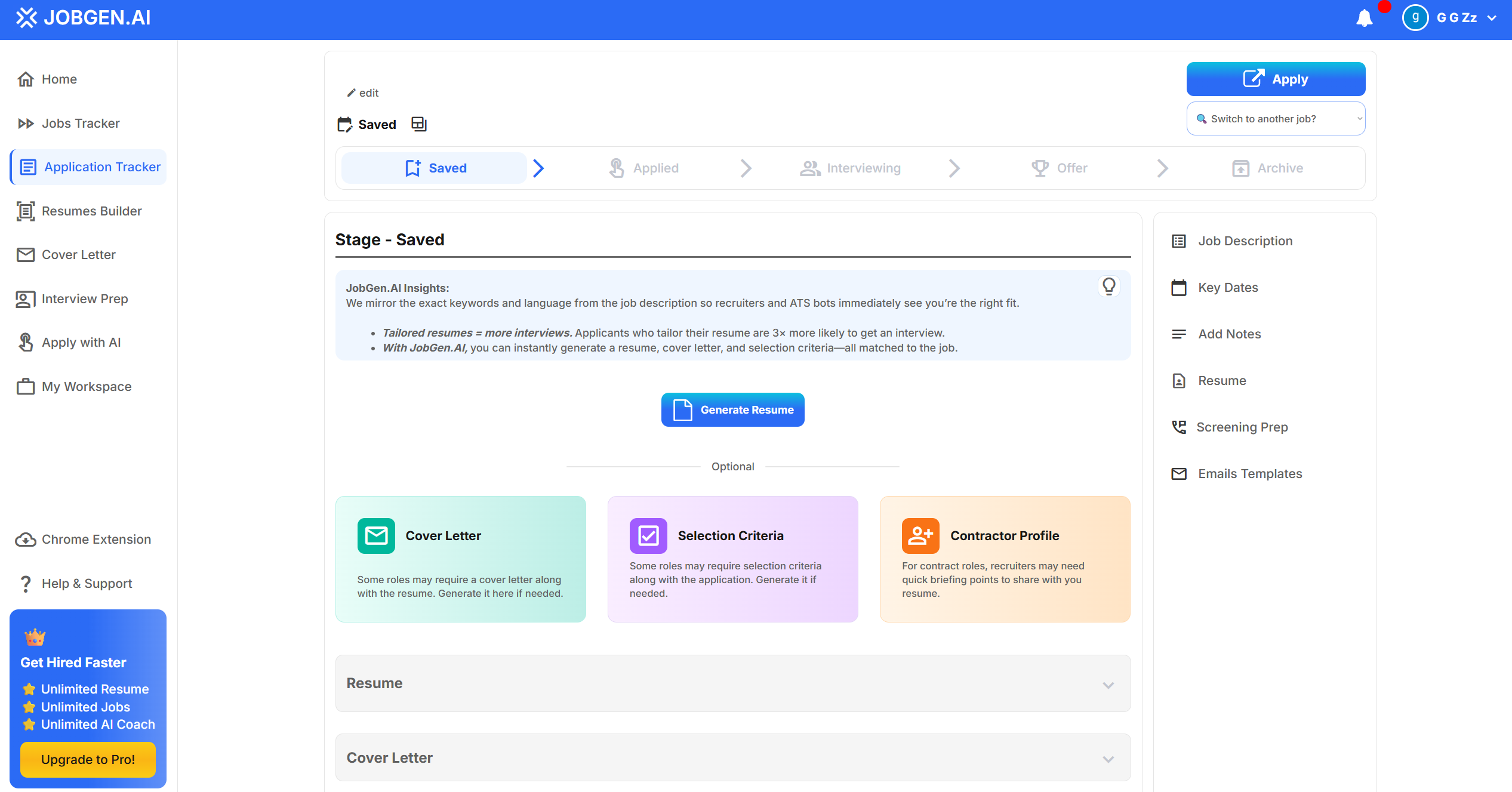This screenshot has width=1512, height=792.
Task: Click the Apply button
Action: coord(1276,79)
